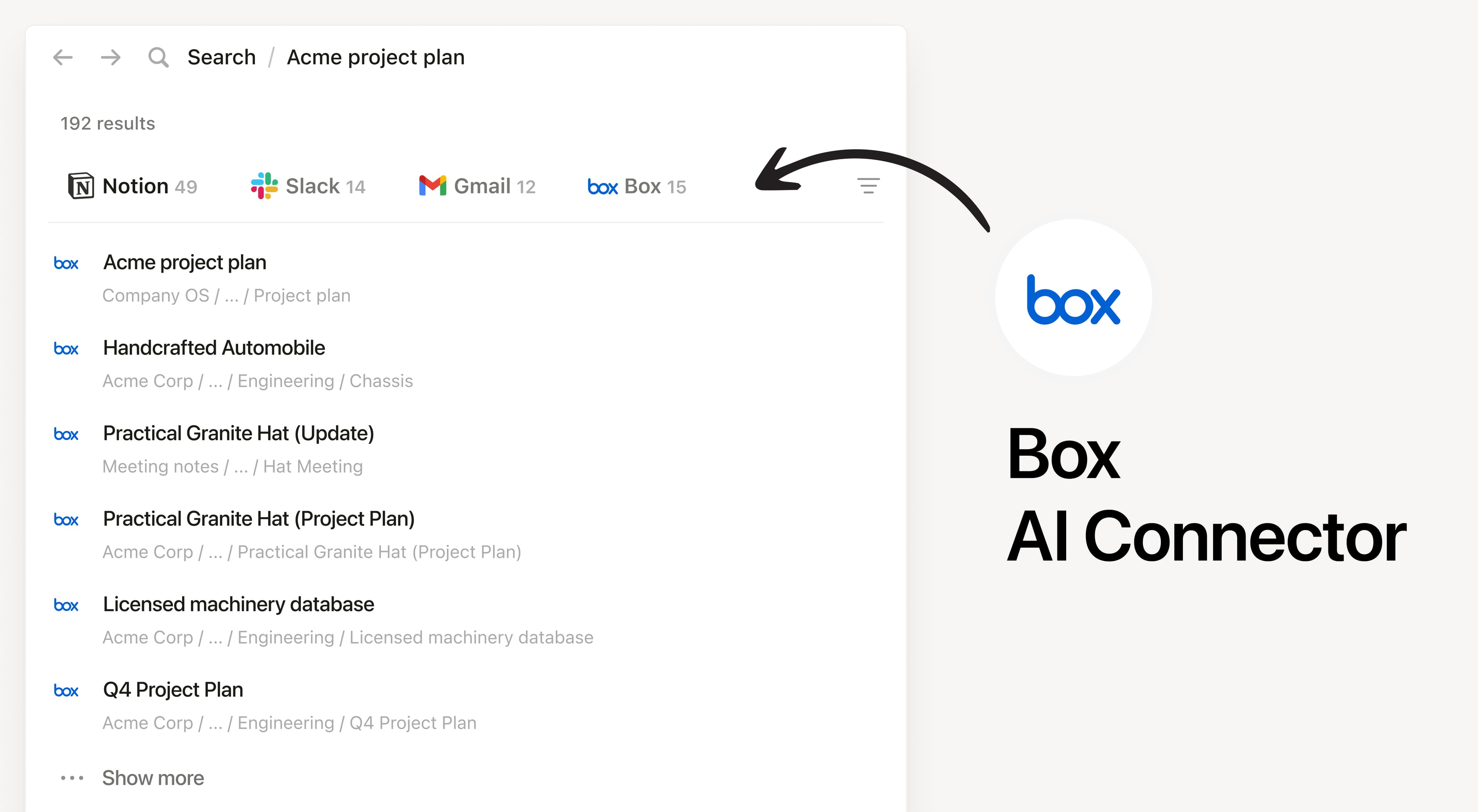
Task: Click the Show more button
Action: [153, 778]
